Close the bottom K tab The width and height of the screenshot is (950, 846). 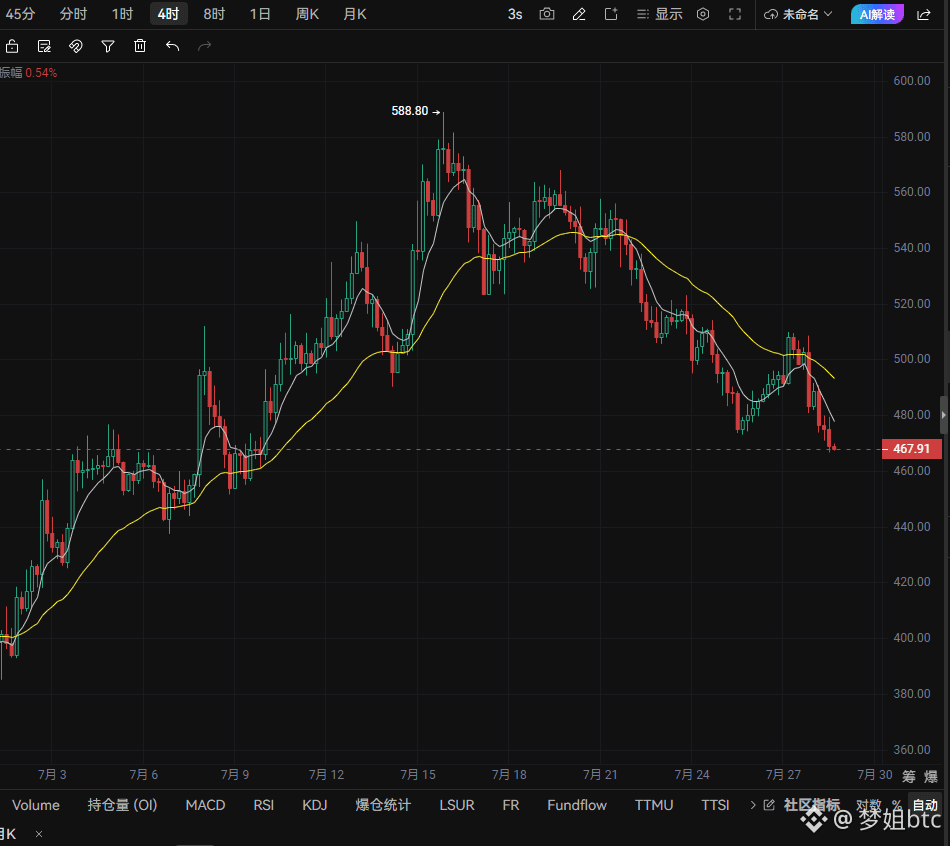[39, 834]
